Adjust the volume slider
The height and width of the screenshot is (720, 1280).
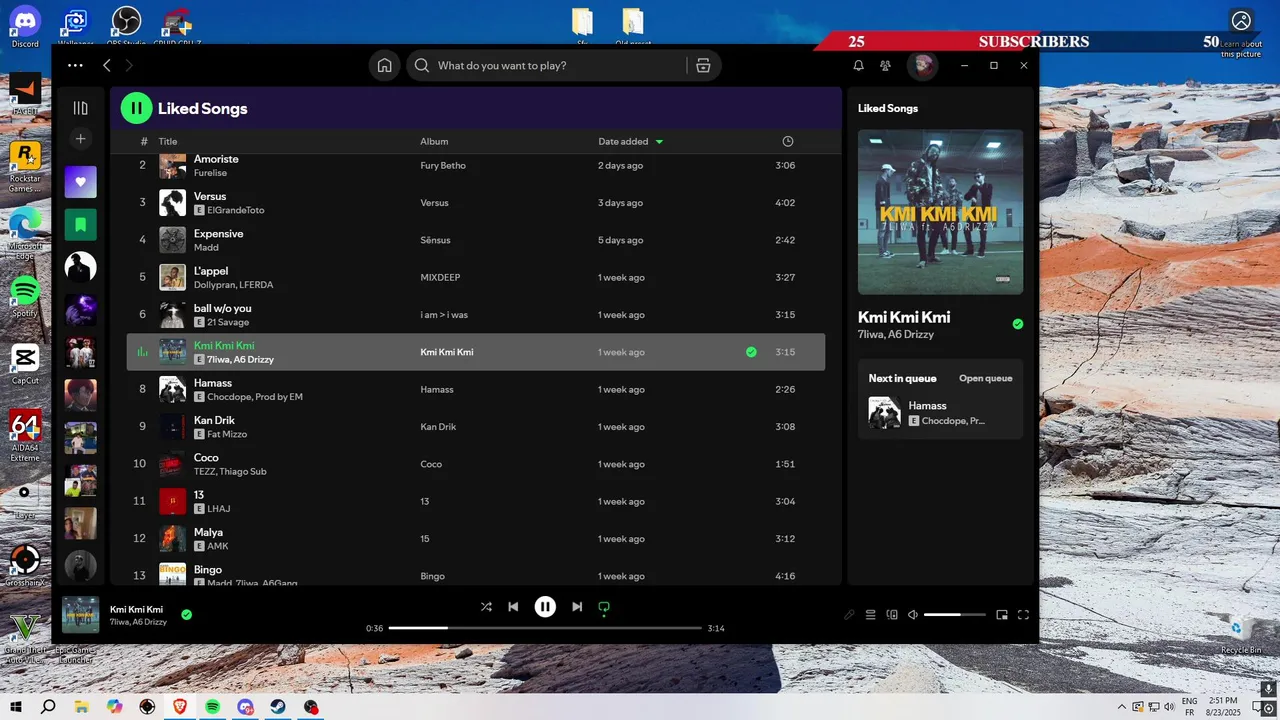pos(954,615)
